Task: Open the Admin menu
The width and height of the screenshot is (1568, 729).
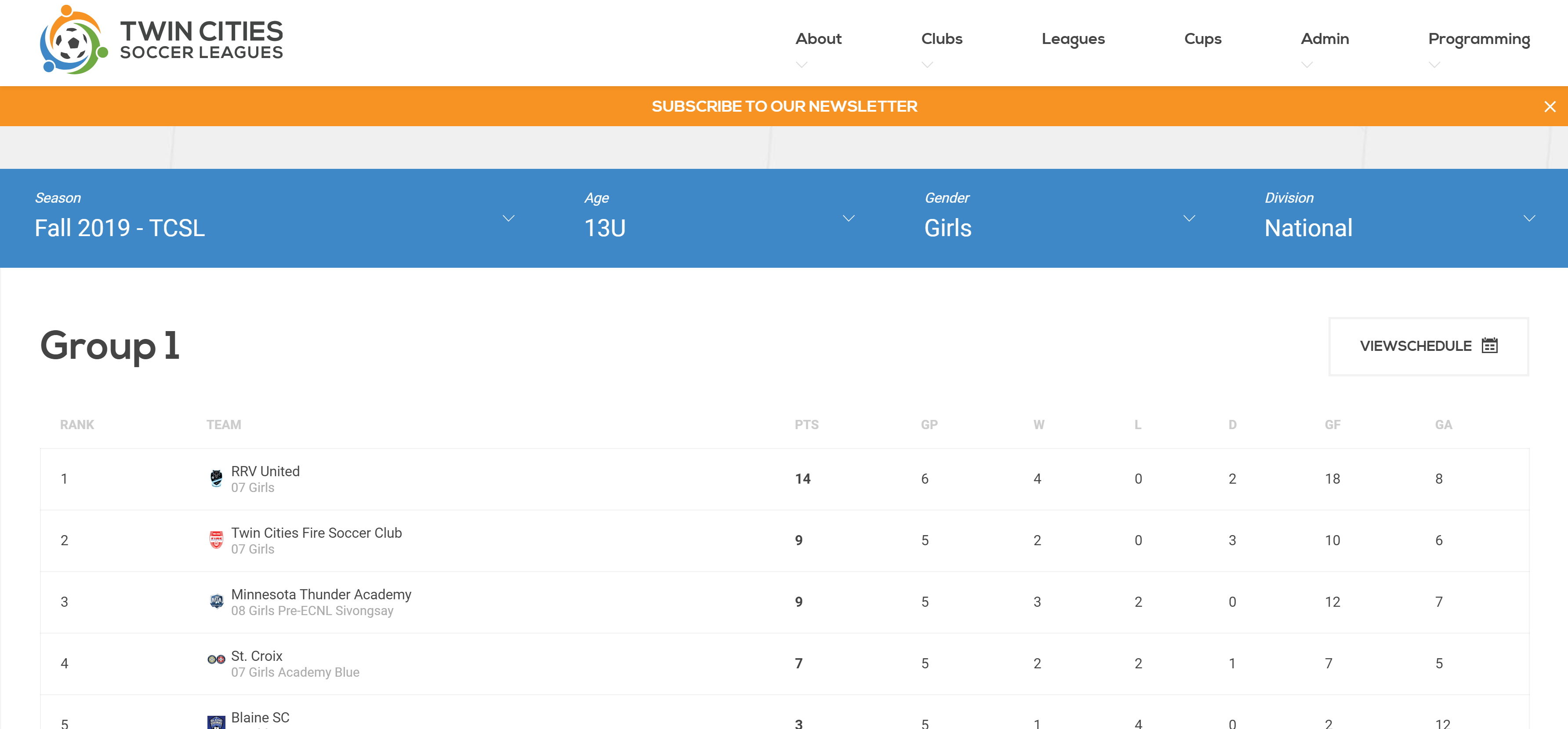Action: [1325, 39]
